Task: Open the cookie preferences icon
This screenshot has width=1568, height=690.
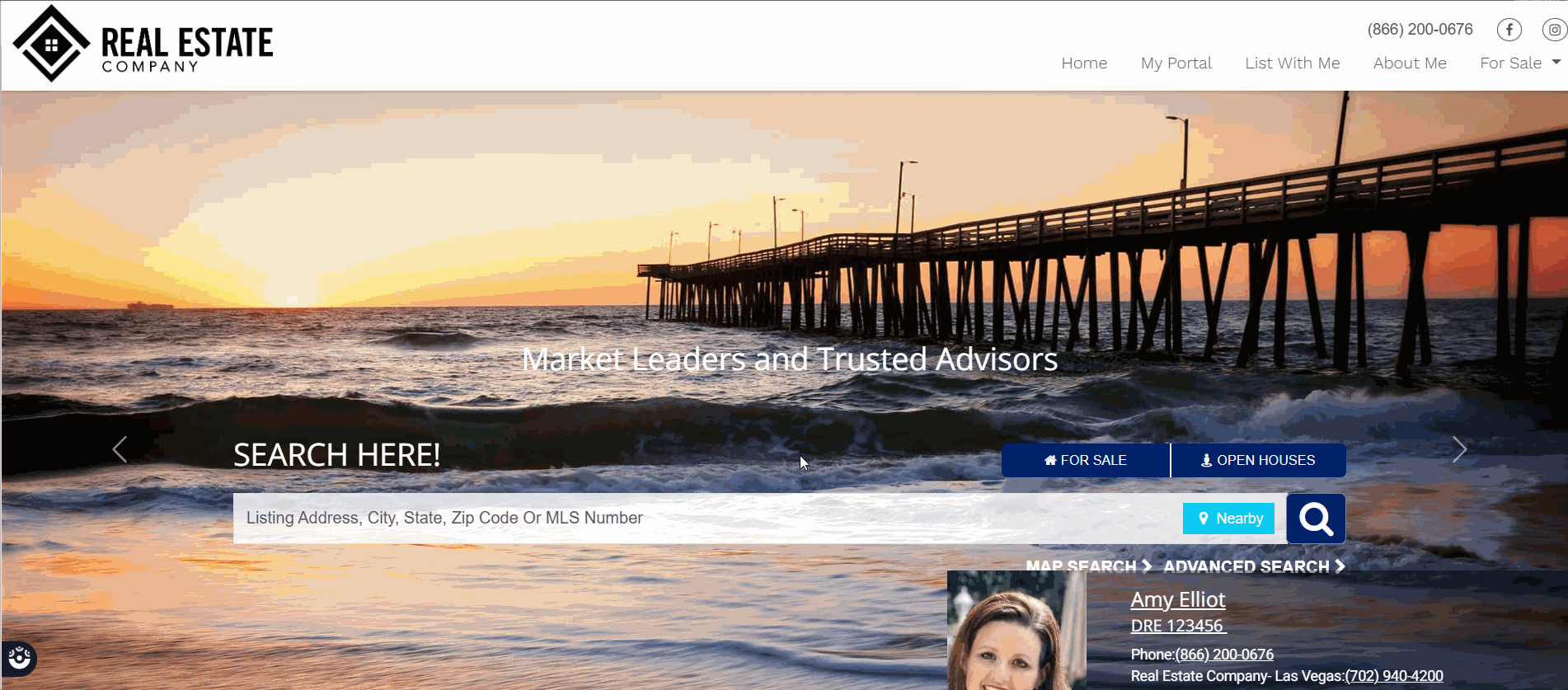Action: tap(19, 658)
